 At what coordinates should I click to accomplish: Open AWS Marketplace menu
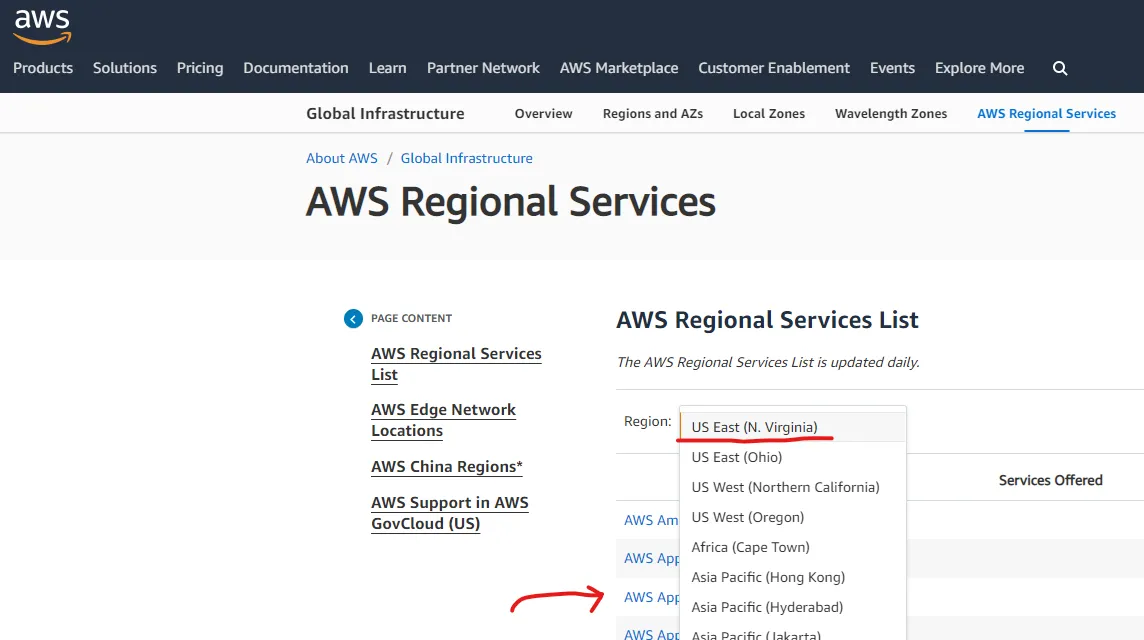tap(619, 68)
